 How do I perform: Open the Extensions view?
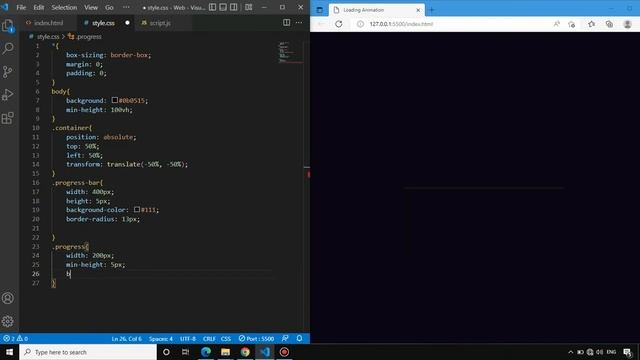8,118
